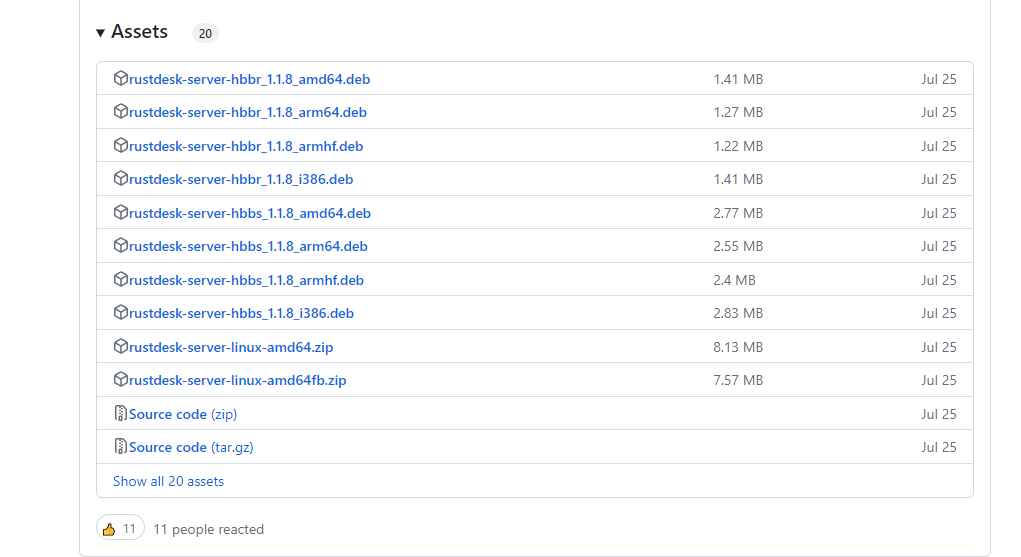
Task: Download rustdesk-server-linux-amd64fb.zip
Action: pos(238,380)
